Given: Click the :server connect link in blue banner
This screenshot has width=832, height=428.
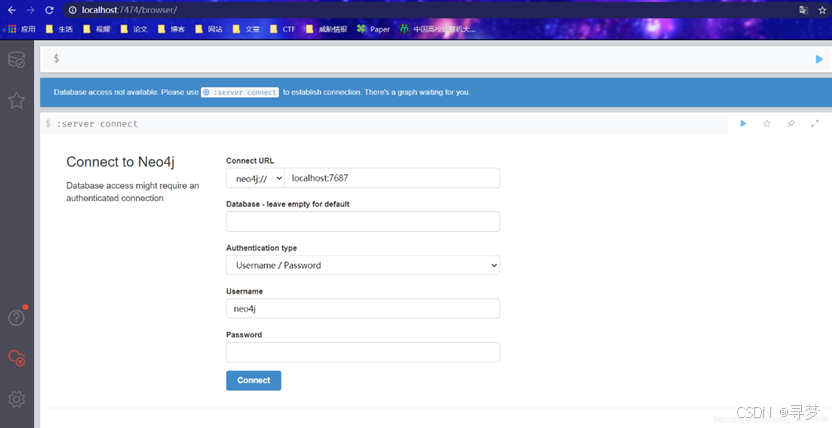Looking at the screenshot, I should (x=240, y=92).
